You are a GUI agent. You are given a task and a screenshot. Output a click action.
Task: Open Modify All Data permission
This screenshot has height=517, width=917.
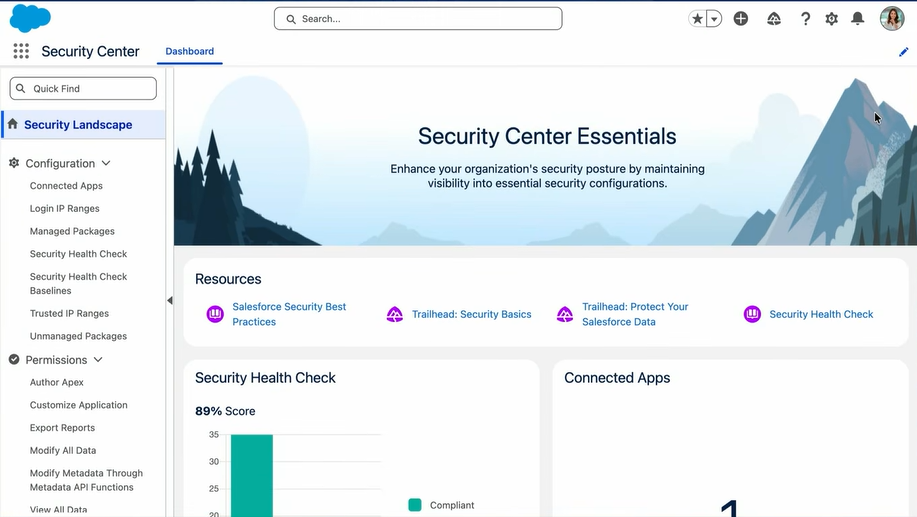(x=63, y=451)
